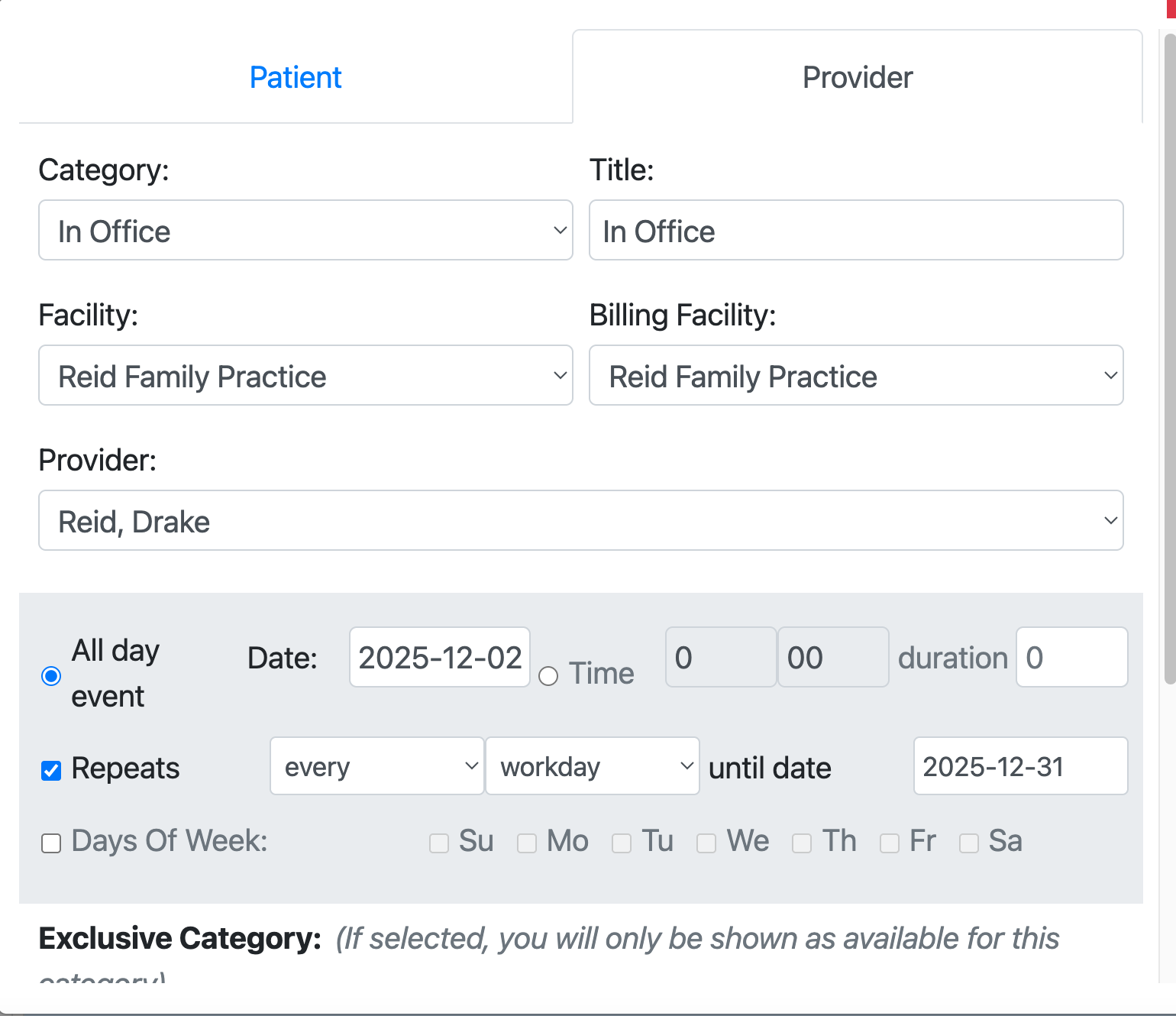Screen dimensions: 1176x1016
Task: Switch to the Patient tab
Action: [296, 76]
